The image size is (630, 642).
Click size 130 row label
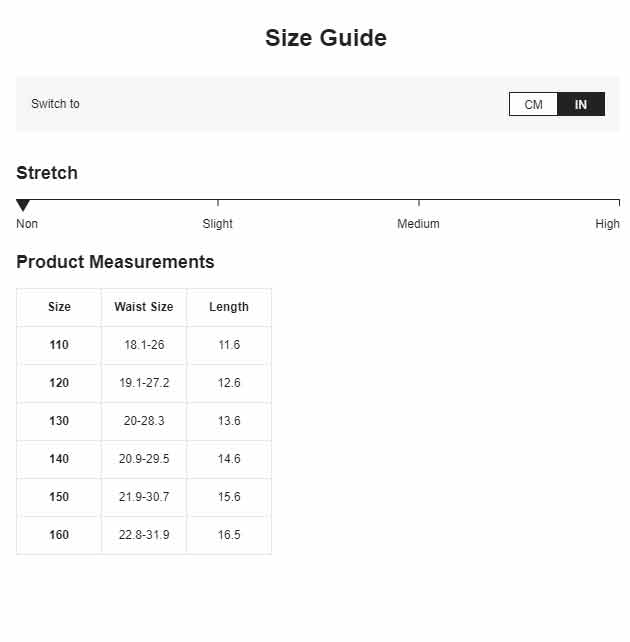tap(59, 421)
